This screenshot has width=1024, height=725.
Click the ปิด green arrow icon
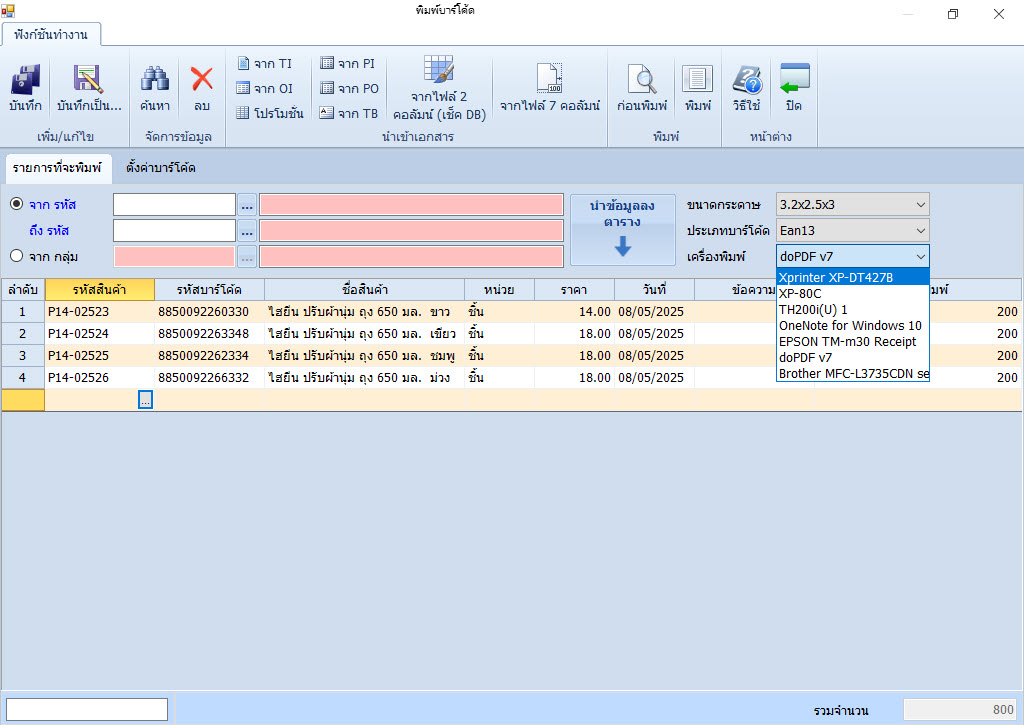coord(792,88)
